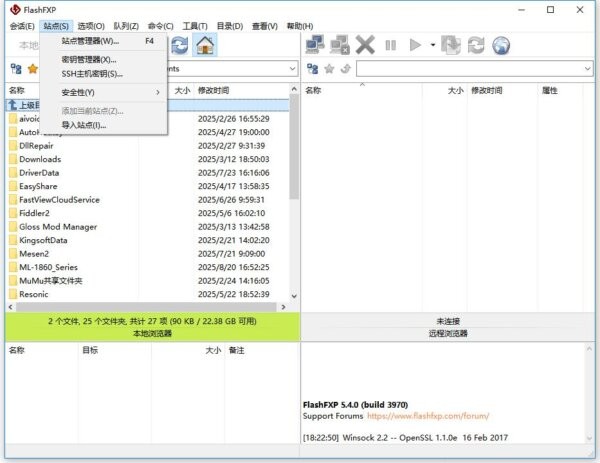
Task: Click the globe icon in remote toolbar
Action: (501, 45)
